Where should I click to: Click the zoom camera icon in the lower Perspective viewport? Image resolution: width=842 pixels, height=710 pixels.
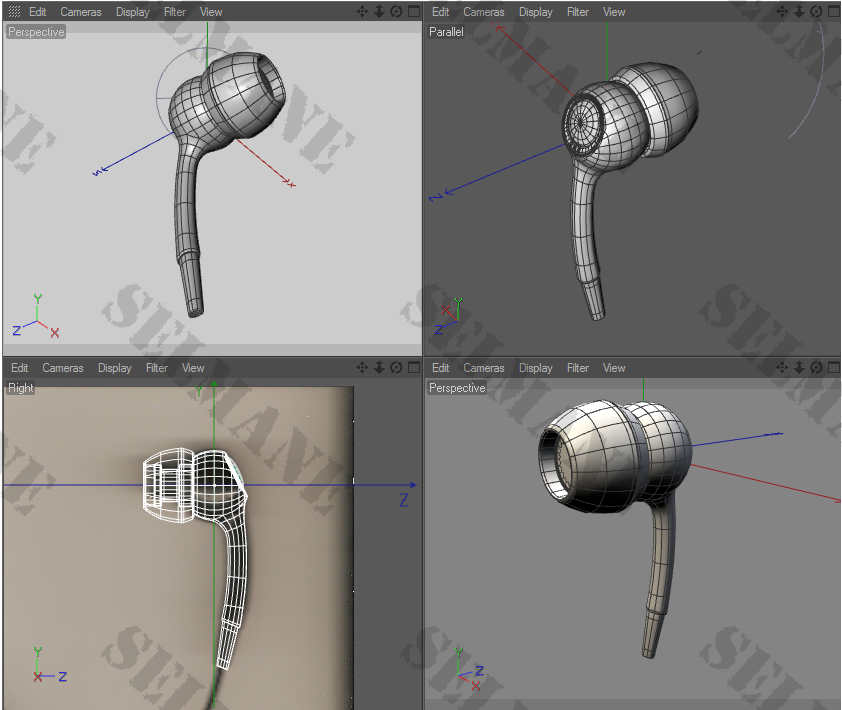(799, 367)
